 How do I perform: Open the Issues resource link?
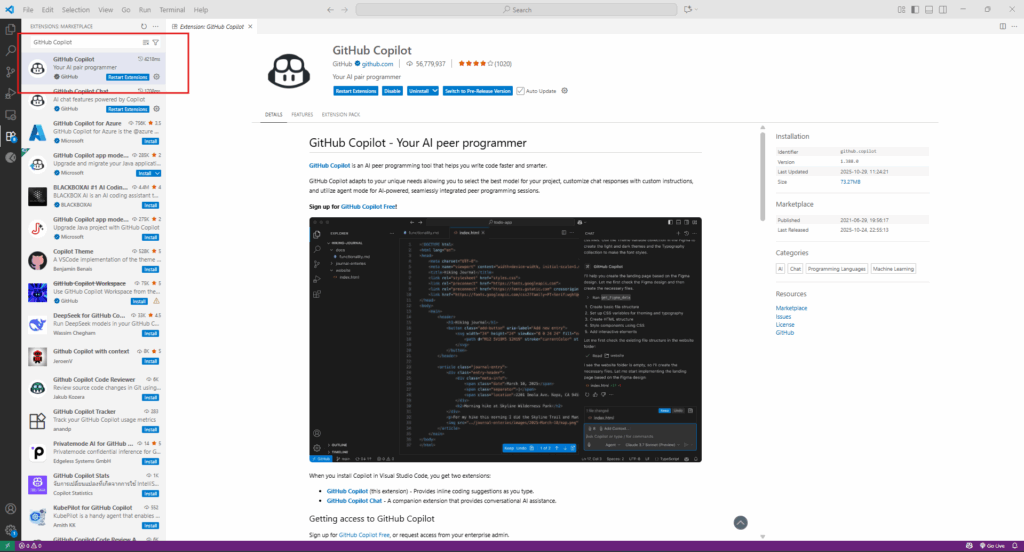tap(783, 317)
